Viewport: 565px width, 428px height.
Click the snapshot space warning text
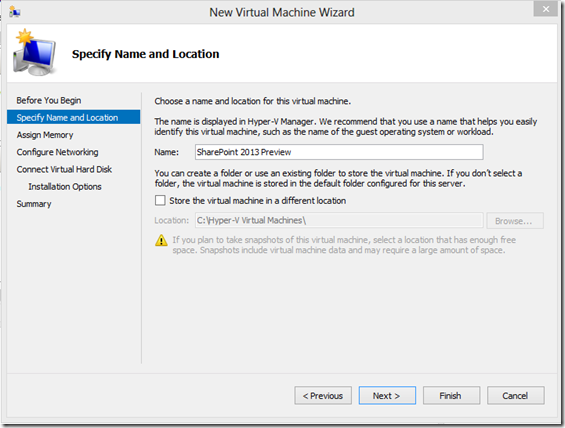pyautogui.click(x=344, y=245)
